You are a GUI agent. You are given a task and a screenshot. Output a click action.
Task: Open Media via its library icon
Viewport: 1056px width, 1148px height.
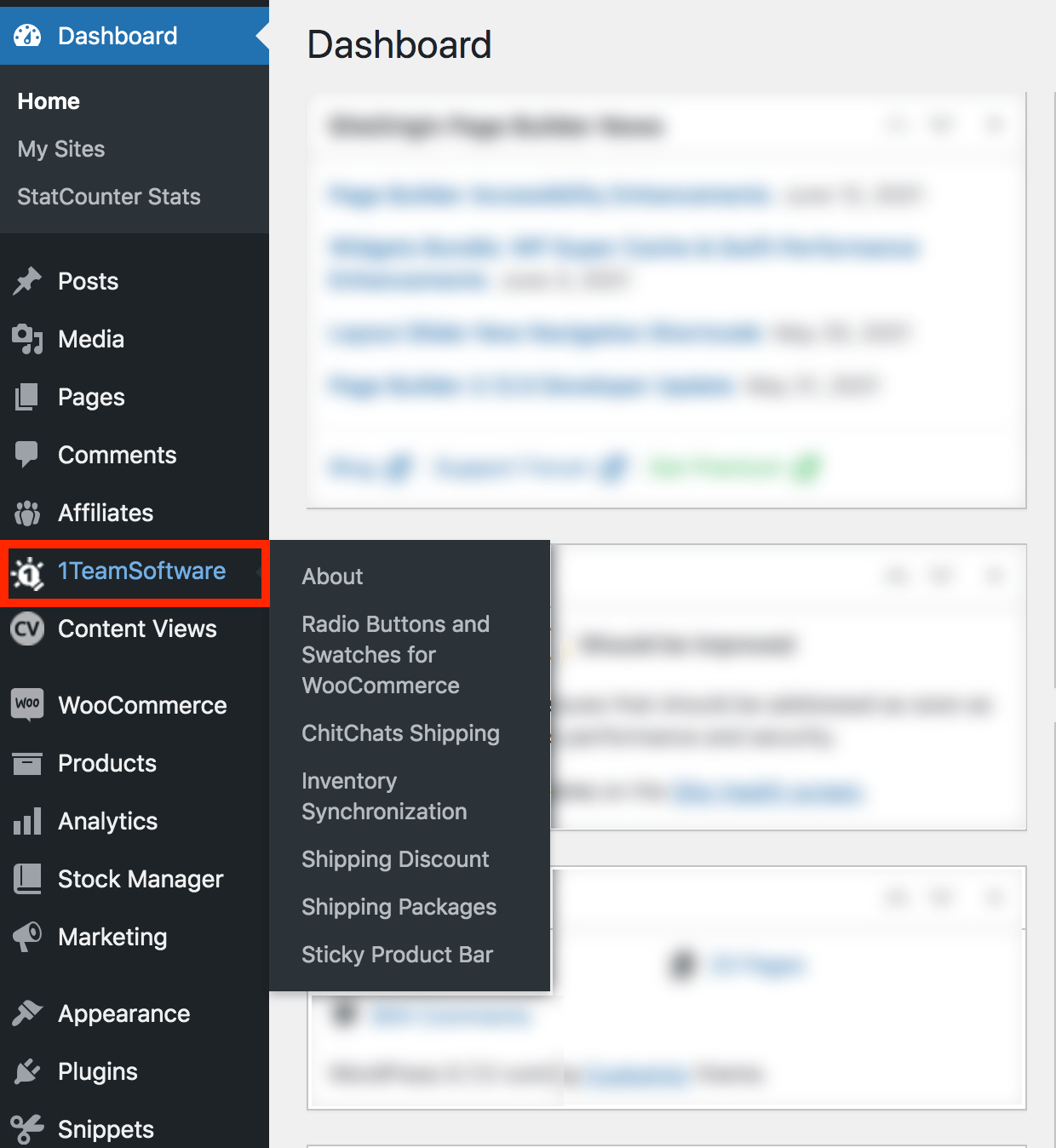[x=26, y=339]
